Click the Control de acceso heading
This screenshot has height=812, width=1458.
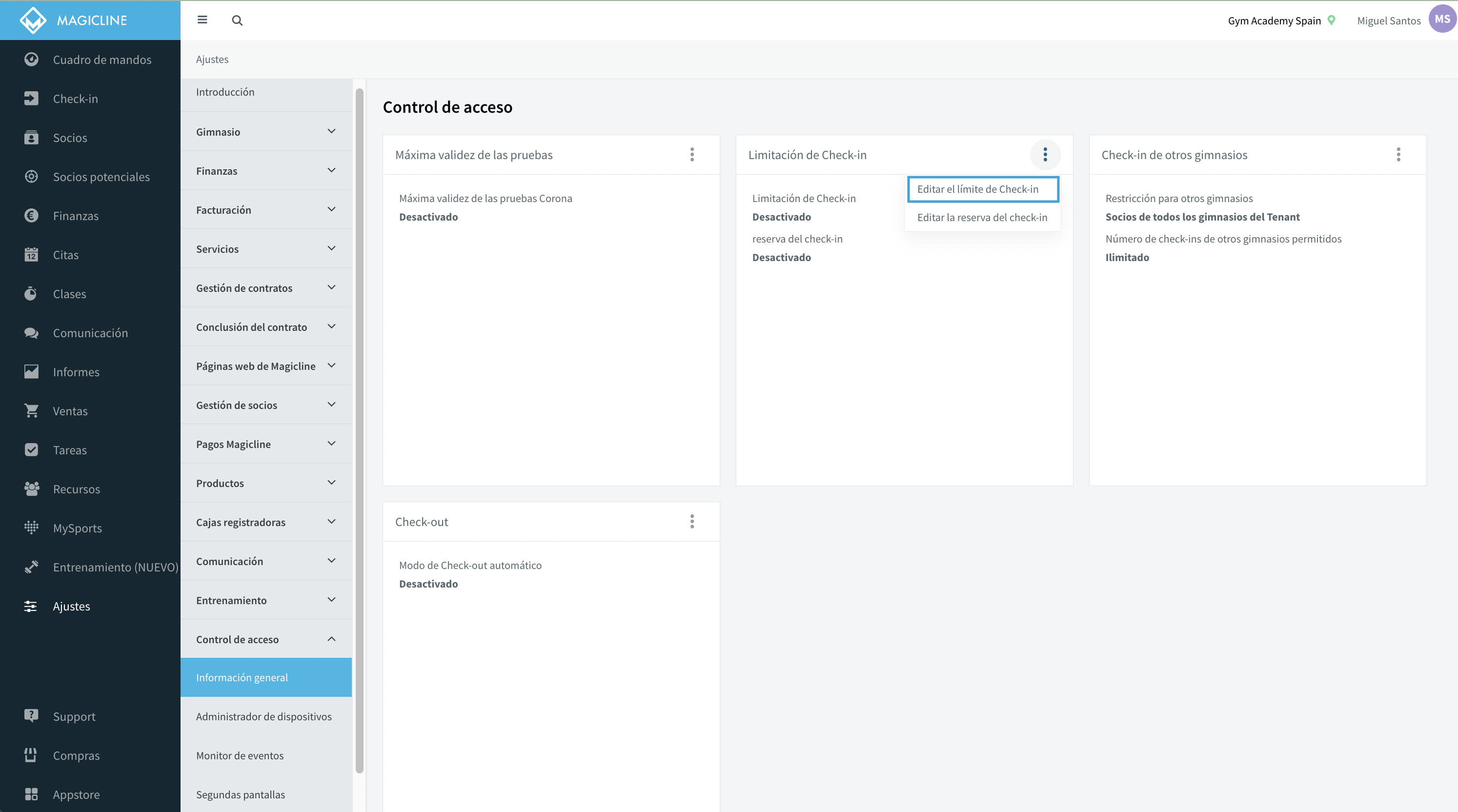(447, 107)
